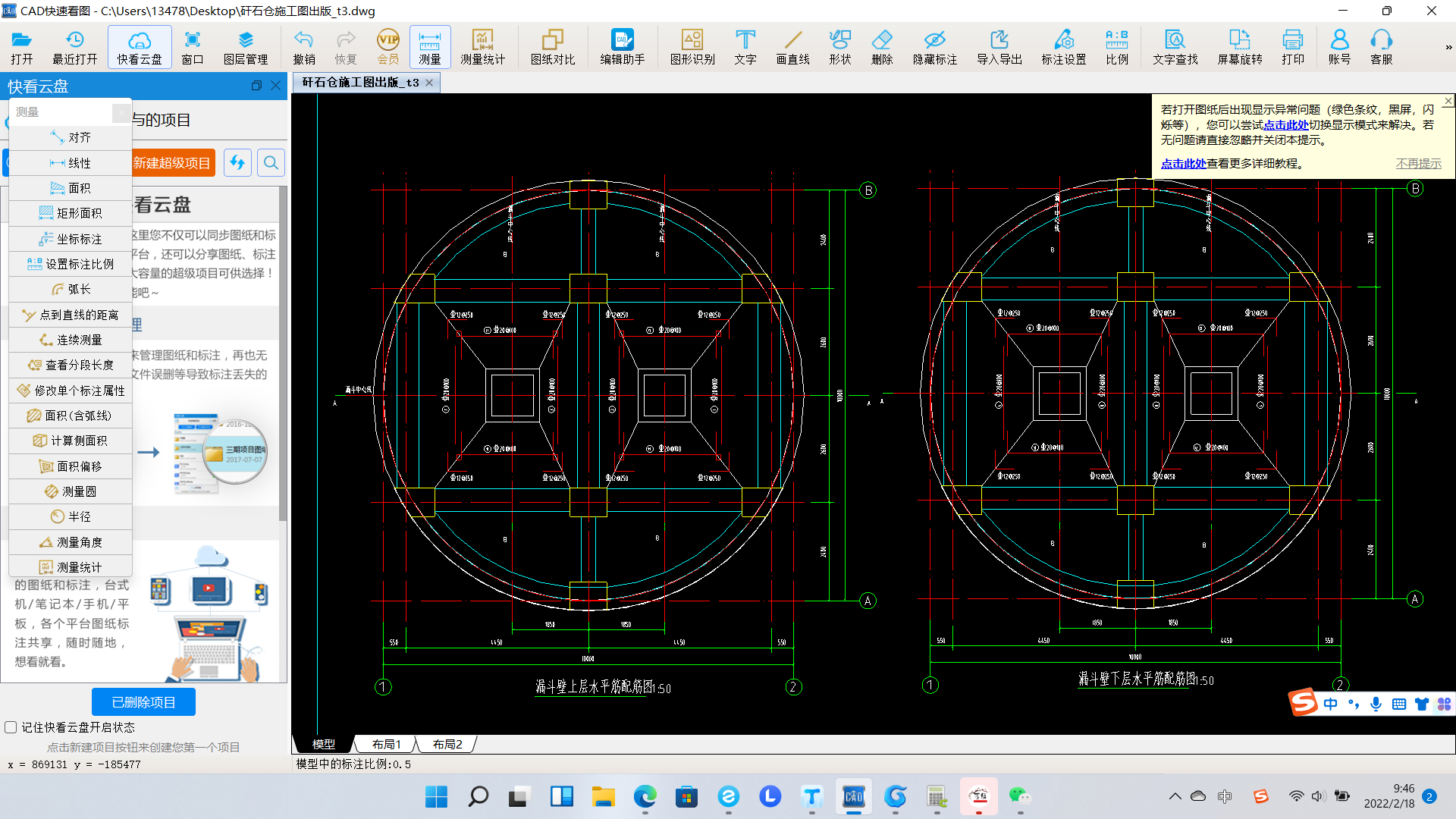
Task: Close the display issue notification popup
Action: coord(1448,101)
